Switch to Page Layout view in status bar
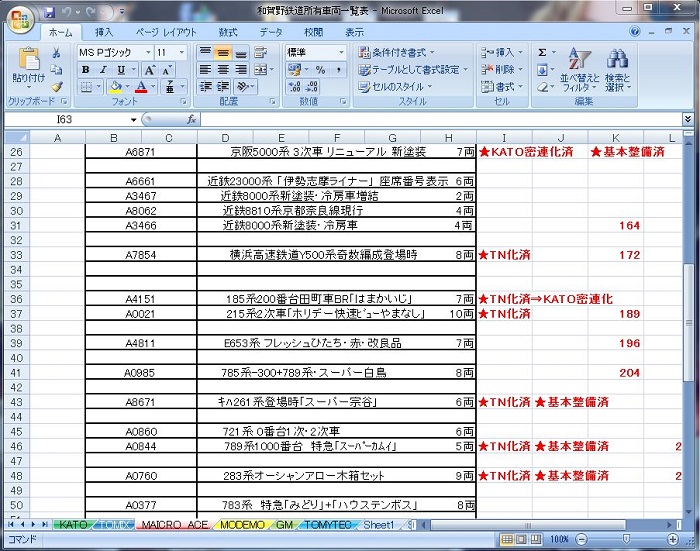The width and height of the screenshot is (700, 551). [x=521, y=539]
